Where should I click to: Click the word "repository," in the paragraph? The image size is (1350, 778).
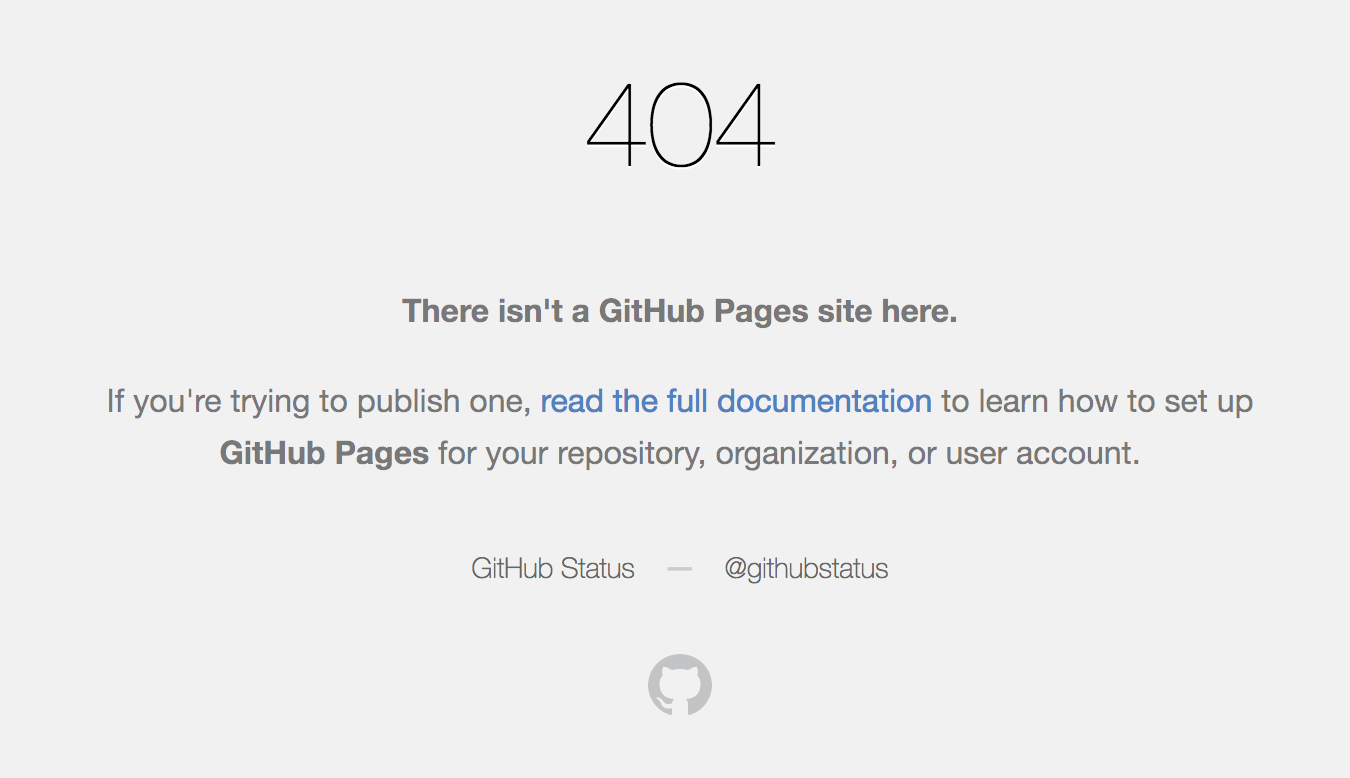pos(632,454)
